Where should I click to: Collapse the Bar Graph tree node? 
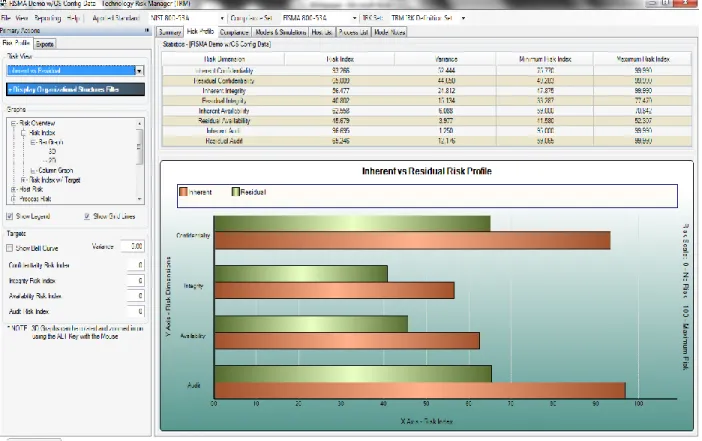[33, 142]
